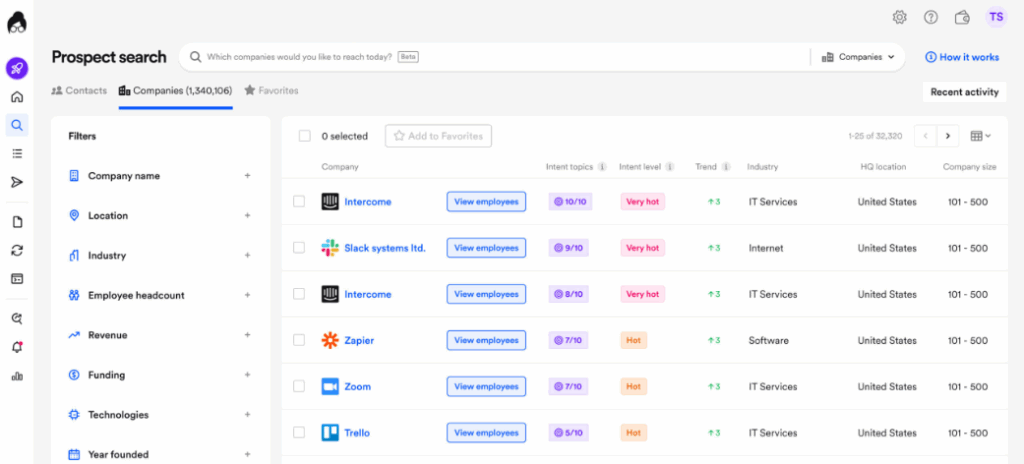
Task: Click the bar chart analytics icon
Action: [17, 376]
